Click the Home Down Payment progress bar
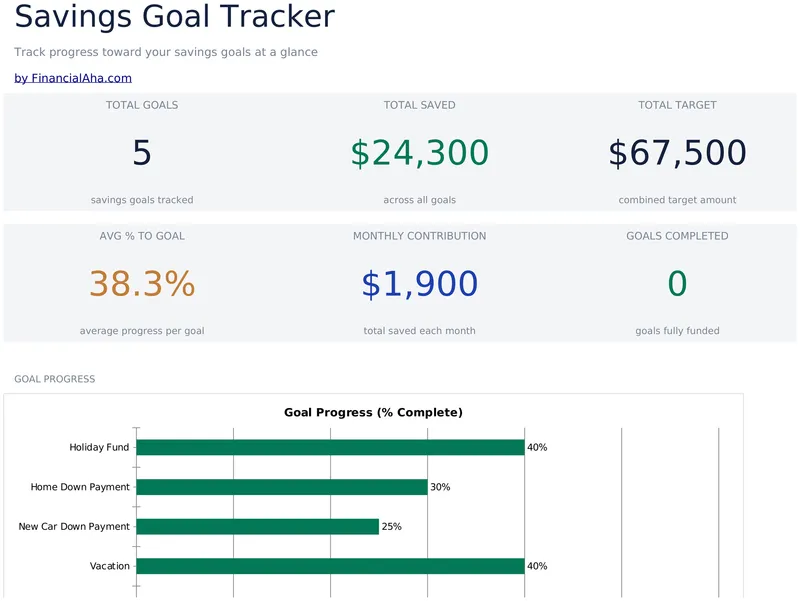This screenshot has width=800, height=601. (282, 487)
